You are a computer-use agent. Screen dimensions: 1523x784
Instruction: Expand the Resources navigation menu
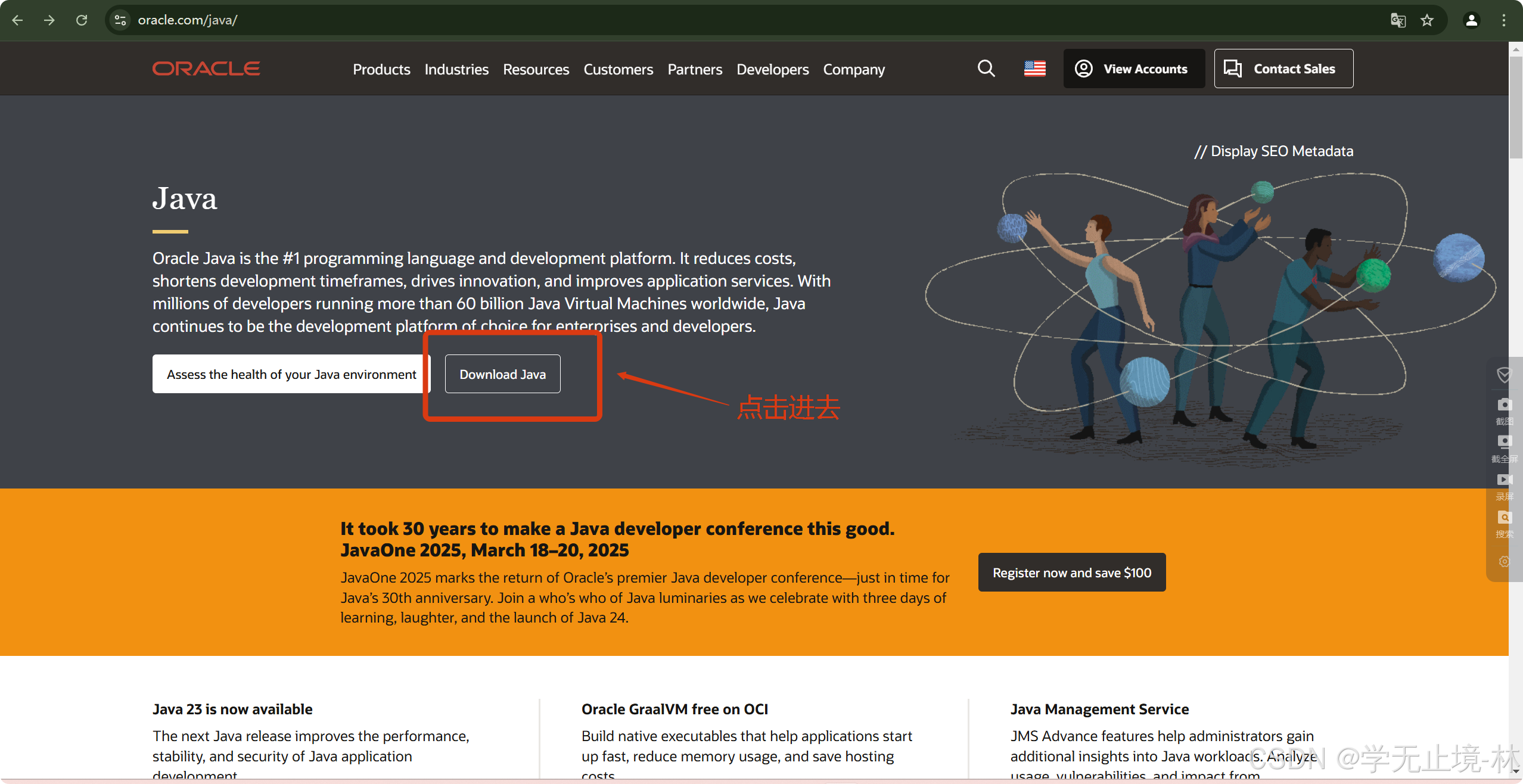[536, 69]
